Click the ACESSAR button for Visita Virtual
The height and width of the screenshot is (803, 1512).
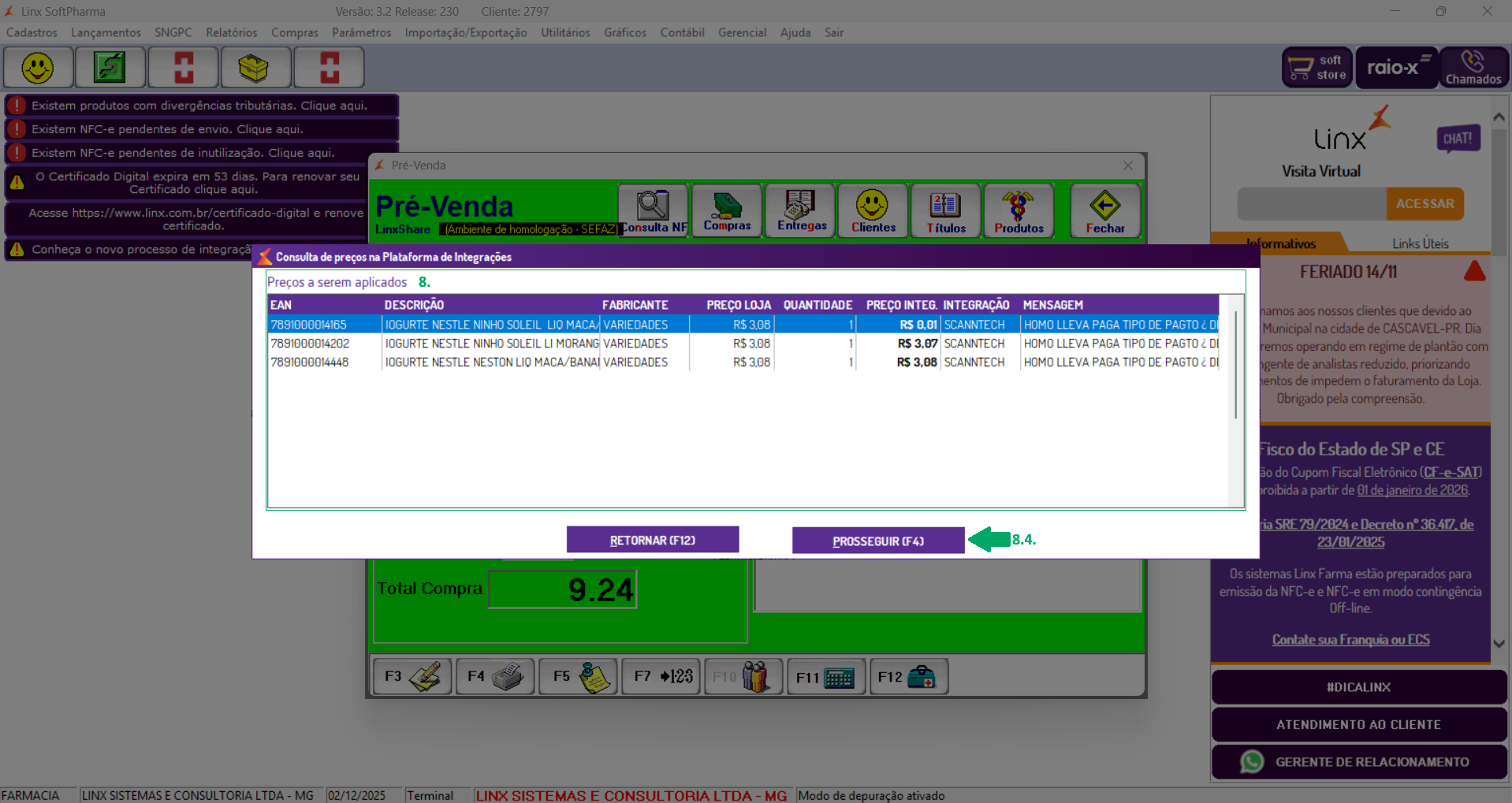click(x=1424, y=203)
